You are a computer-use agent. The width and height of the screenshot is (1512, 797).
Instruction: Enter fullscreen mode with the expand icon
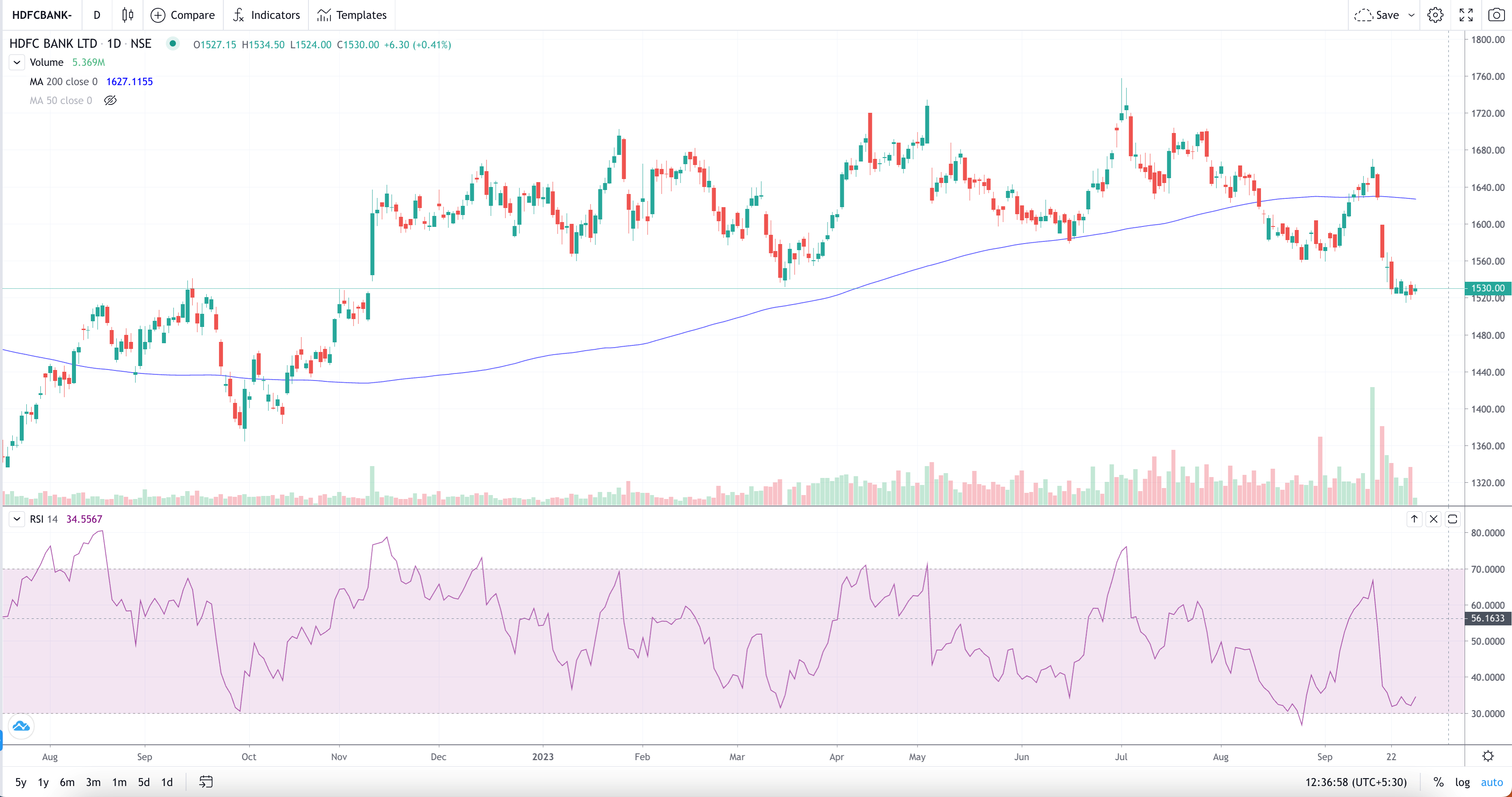click(x=1465, y=14)
